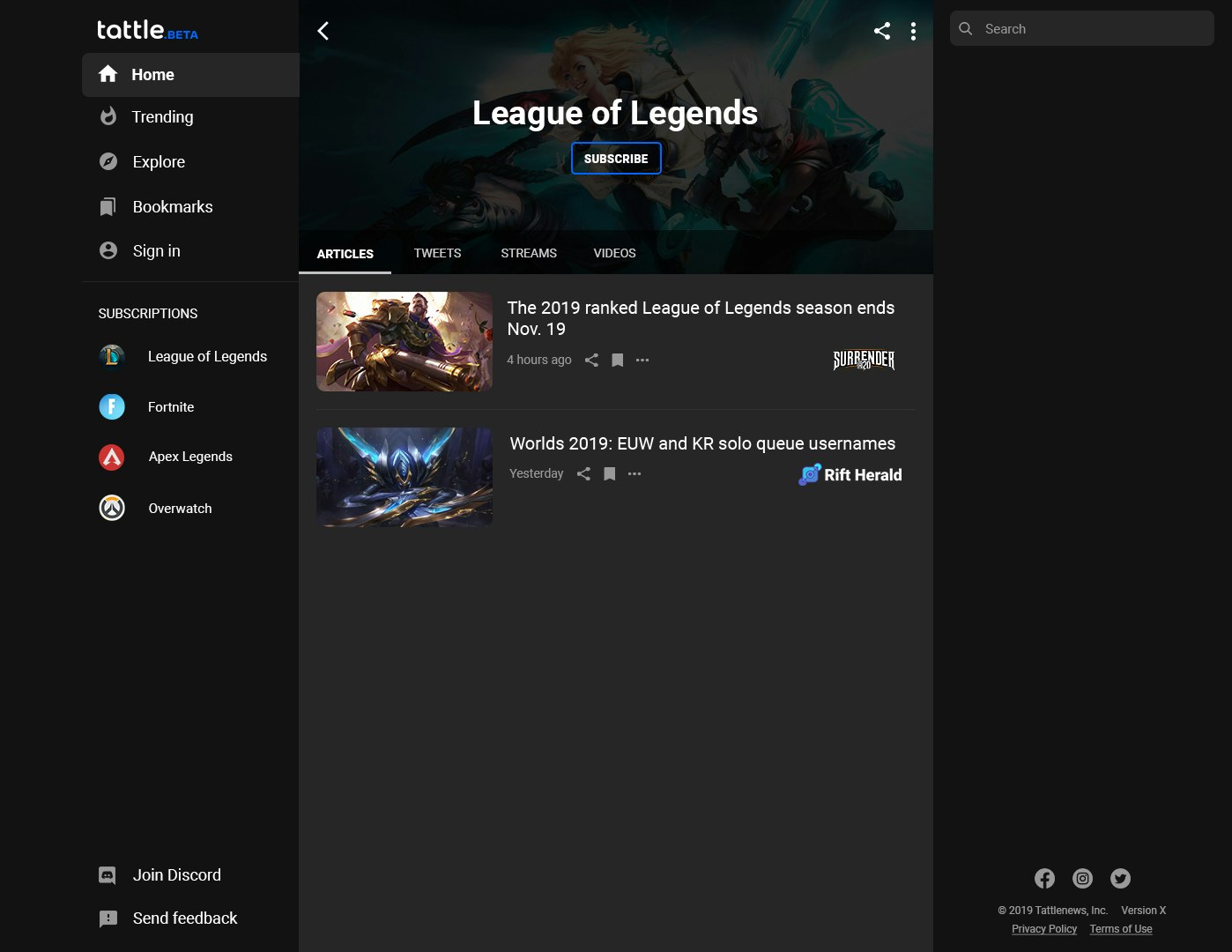Open the Worlds 2019 solo queue usernames article
This screenshot has height=952, width=1232.
pos(702,443)
